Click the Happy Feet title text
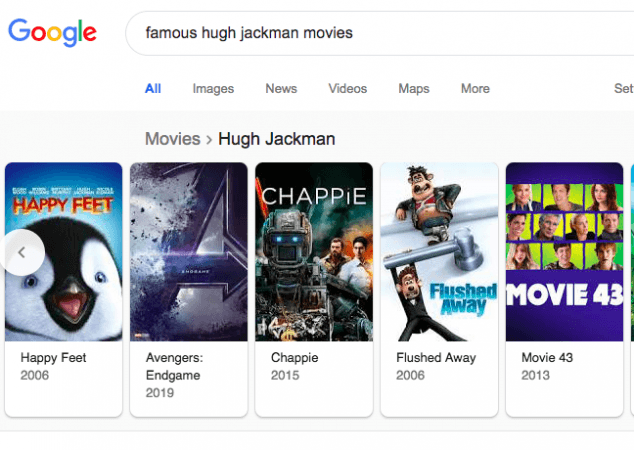Screen dimensions: 634x450 point(53,358)
